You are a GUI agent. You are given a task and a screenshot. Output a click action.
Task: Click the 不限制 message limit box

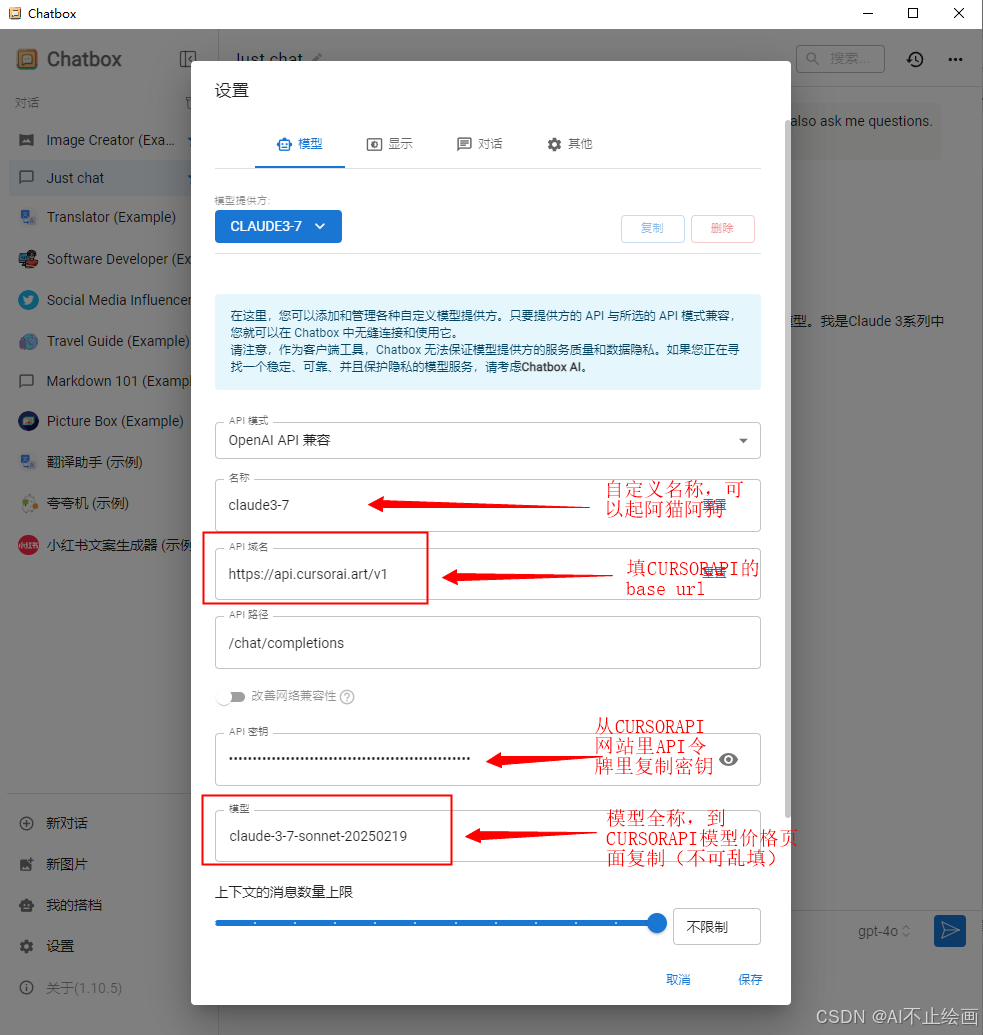click(x=716, y=927)
